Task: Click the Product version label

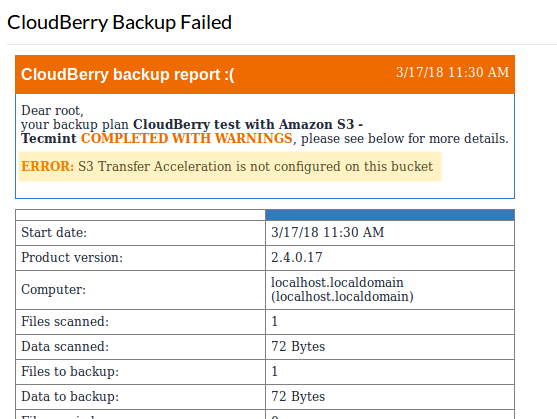Action: (72, 258)
